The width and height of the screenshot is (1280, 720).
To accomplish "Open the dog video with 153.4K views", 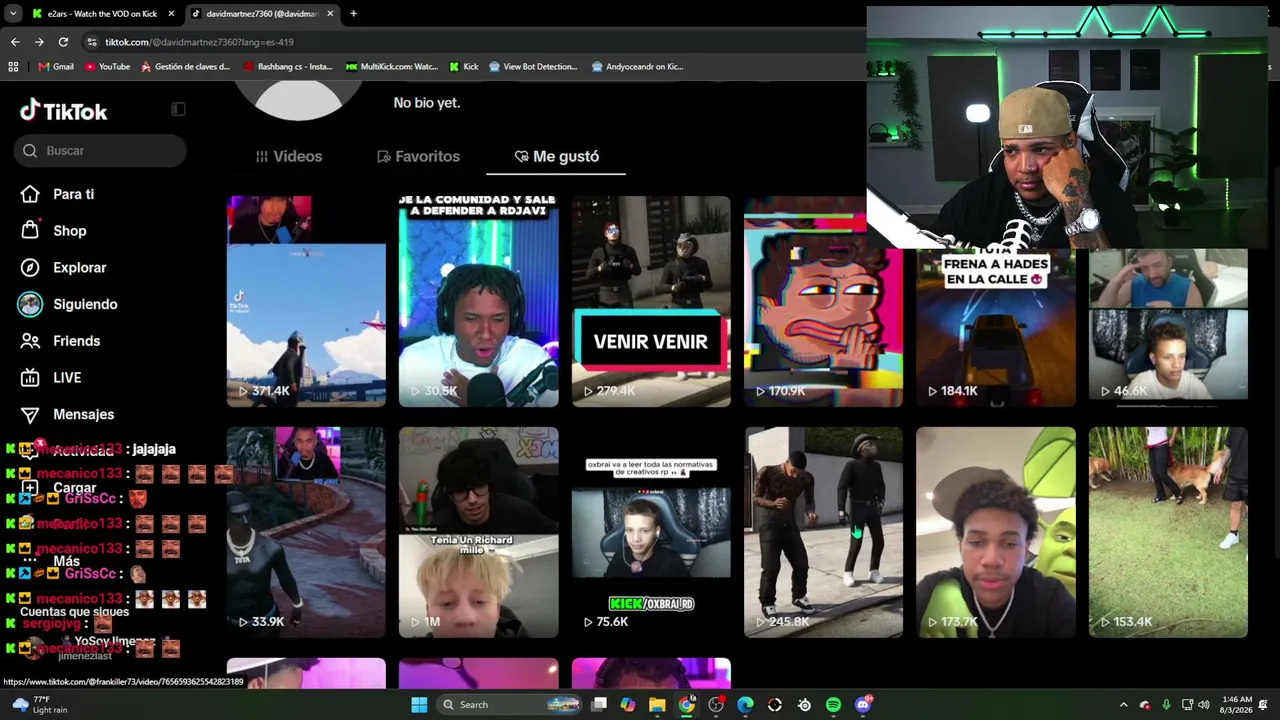I will [x=1168, y=532].
